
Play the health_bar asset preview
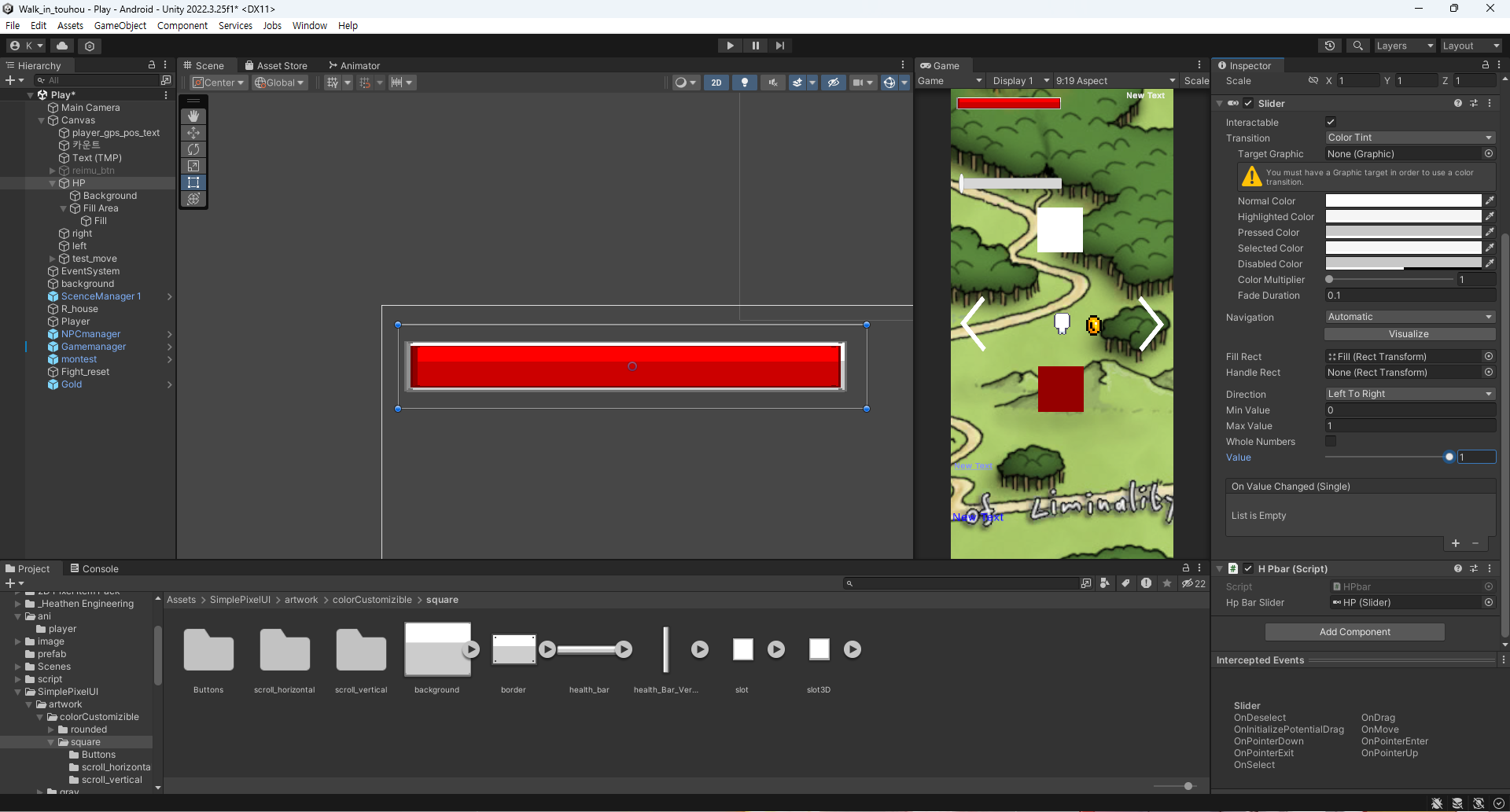coord(624,649)
